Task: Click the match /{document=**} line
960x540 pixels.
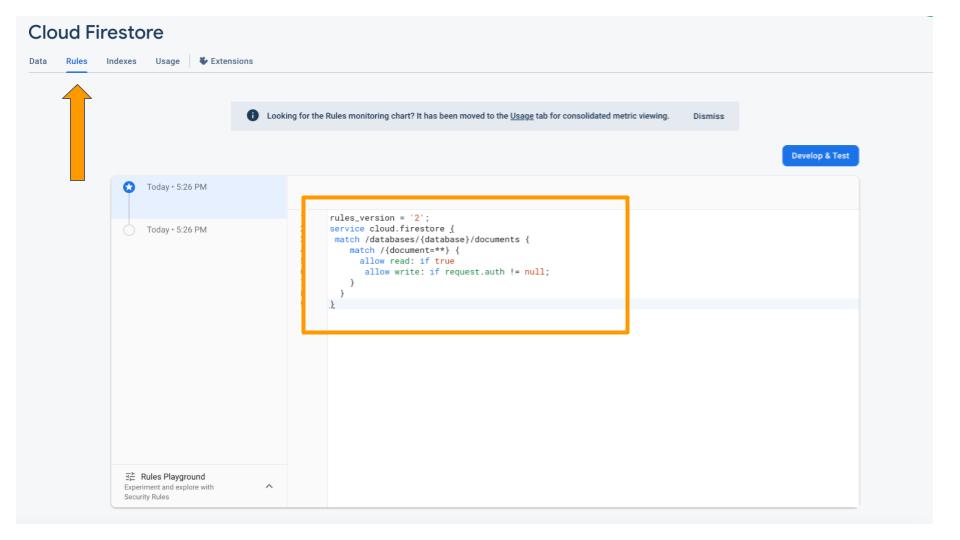Action: pyautogui.click(x=404, y=250)
